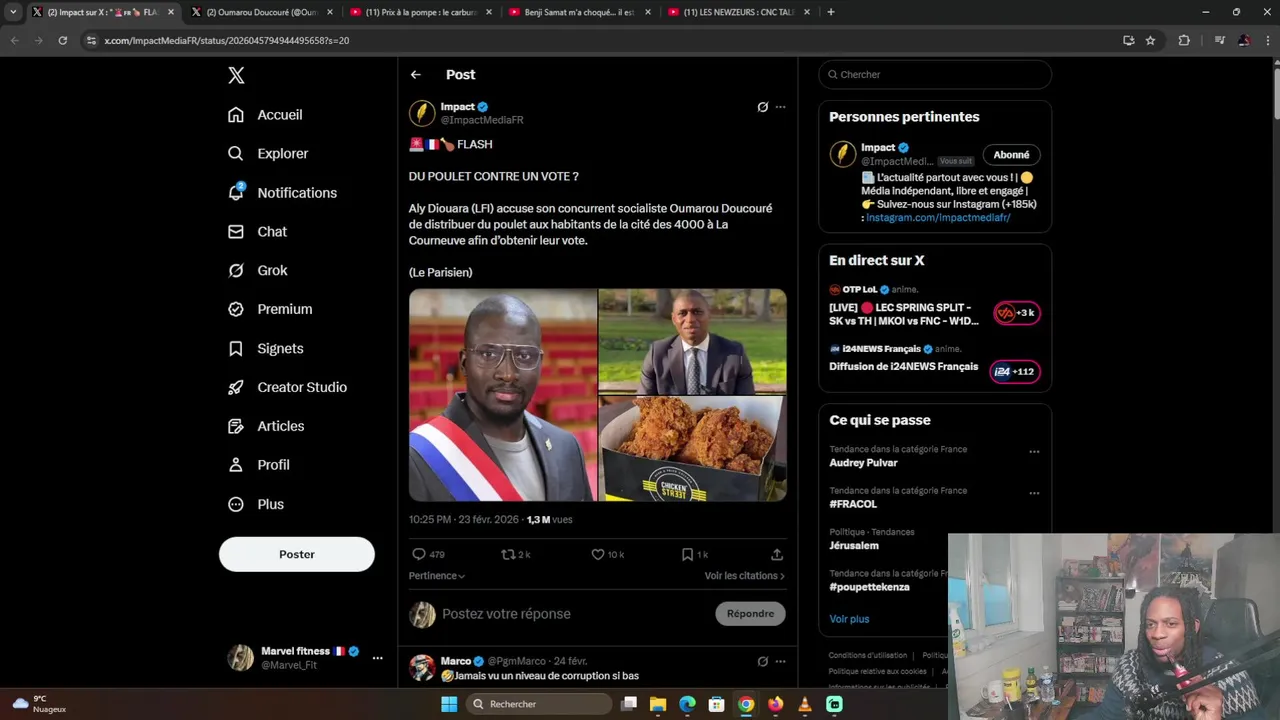Open Notifications in the sidebar
The height and width of the screenshot is (720, 1280).
click(x=282, y=193)
